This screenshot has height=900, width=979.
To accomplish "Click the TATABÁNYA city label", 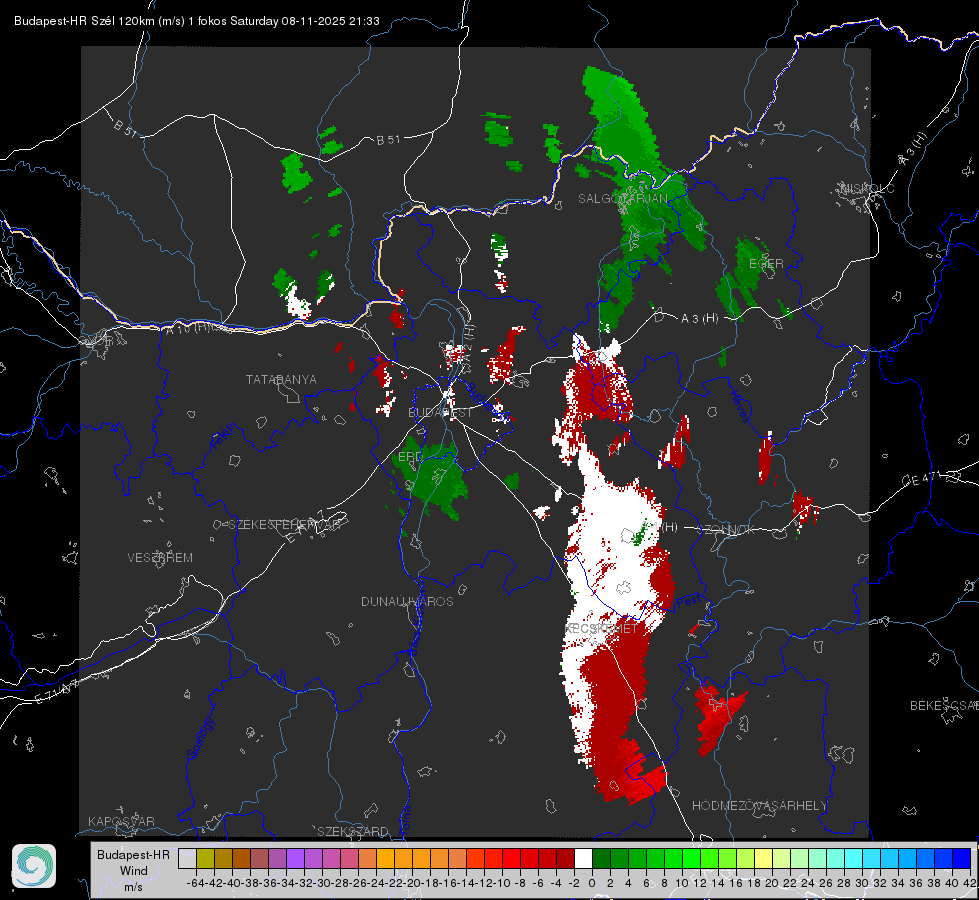I will tap(281, 380).
